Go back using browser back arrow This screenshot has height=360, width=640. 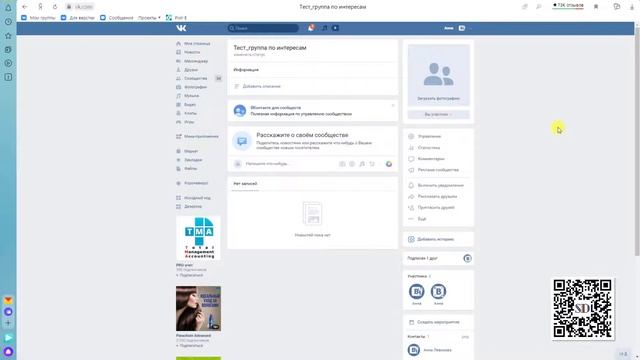[x=25, y=7]
